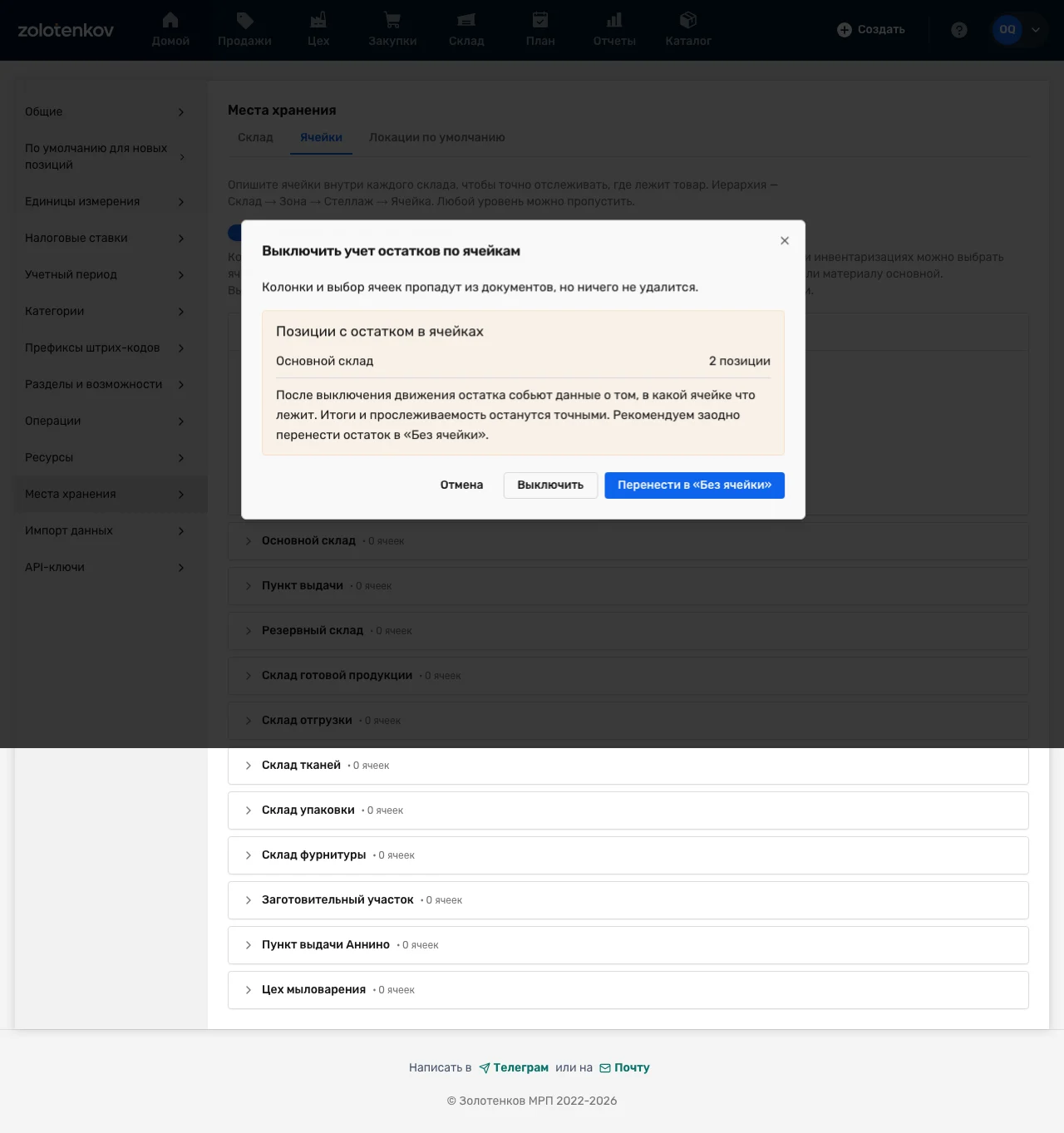
Task: Click the Телеграм paper plane icon
Action: tap(485, 1068)
